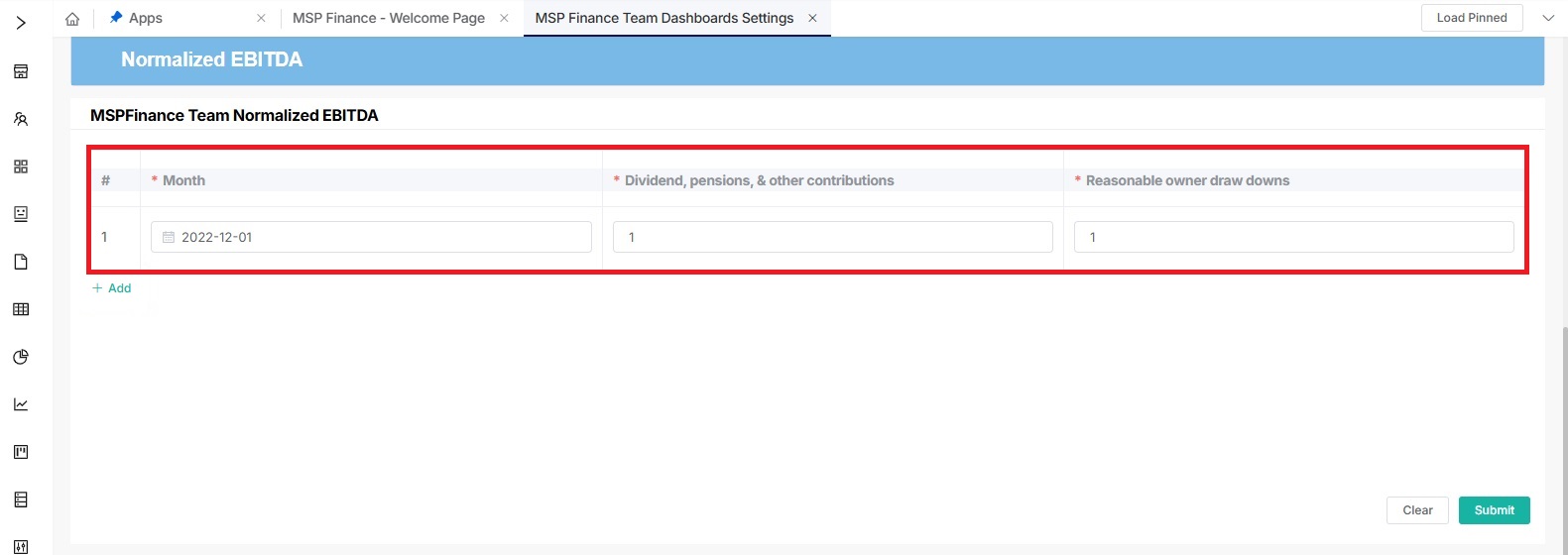Click the line chart icon in sidebar
Viewport: 1568px width, 555px height.
coord(21,404)
